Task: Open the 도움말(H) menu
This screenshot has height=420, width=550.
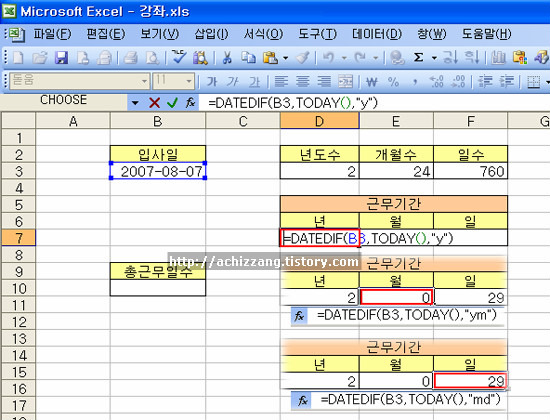Action: point(486,34)
